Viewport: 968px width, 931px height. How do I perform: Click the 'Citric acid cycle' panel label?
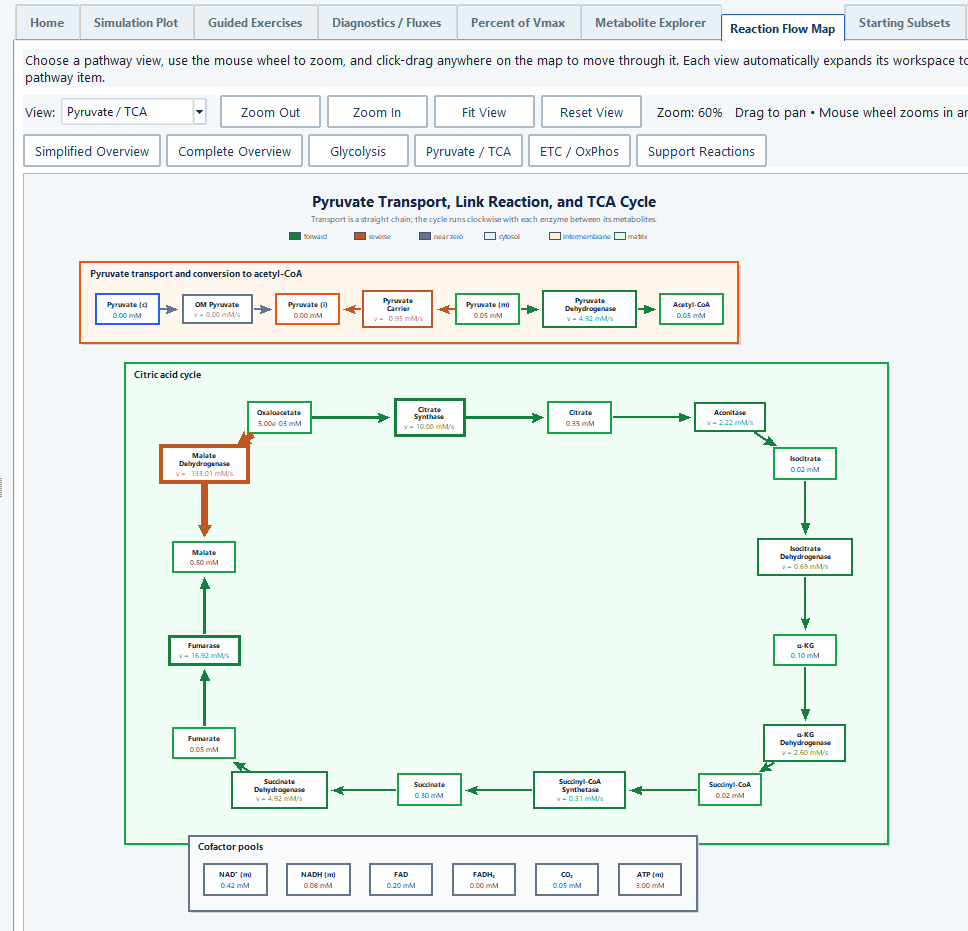[167, 375]
